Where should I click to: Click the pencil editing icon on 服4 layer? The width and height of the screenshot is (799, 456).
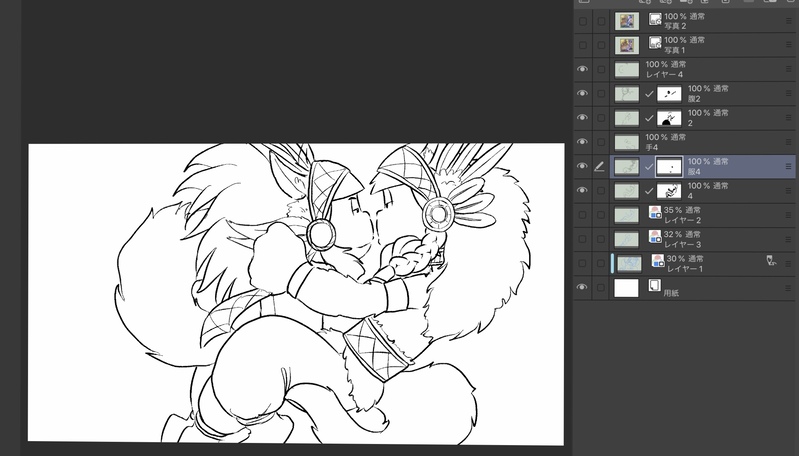point(600,167)
